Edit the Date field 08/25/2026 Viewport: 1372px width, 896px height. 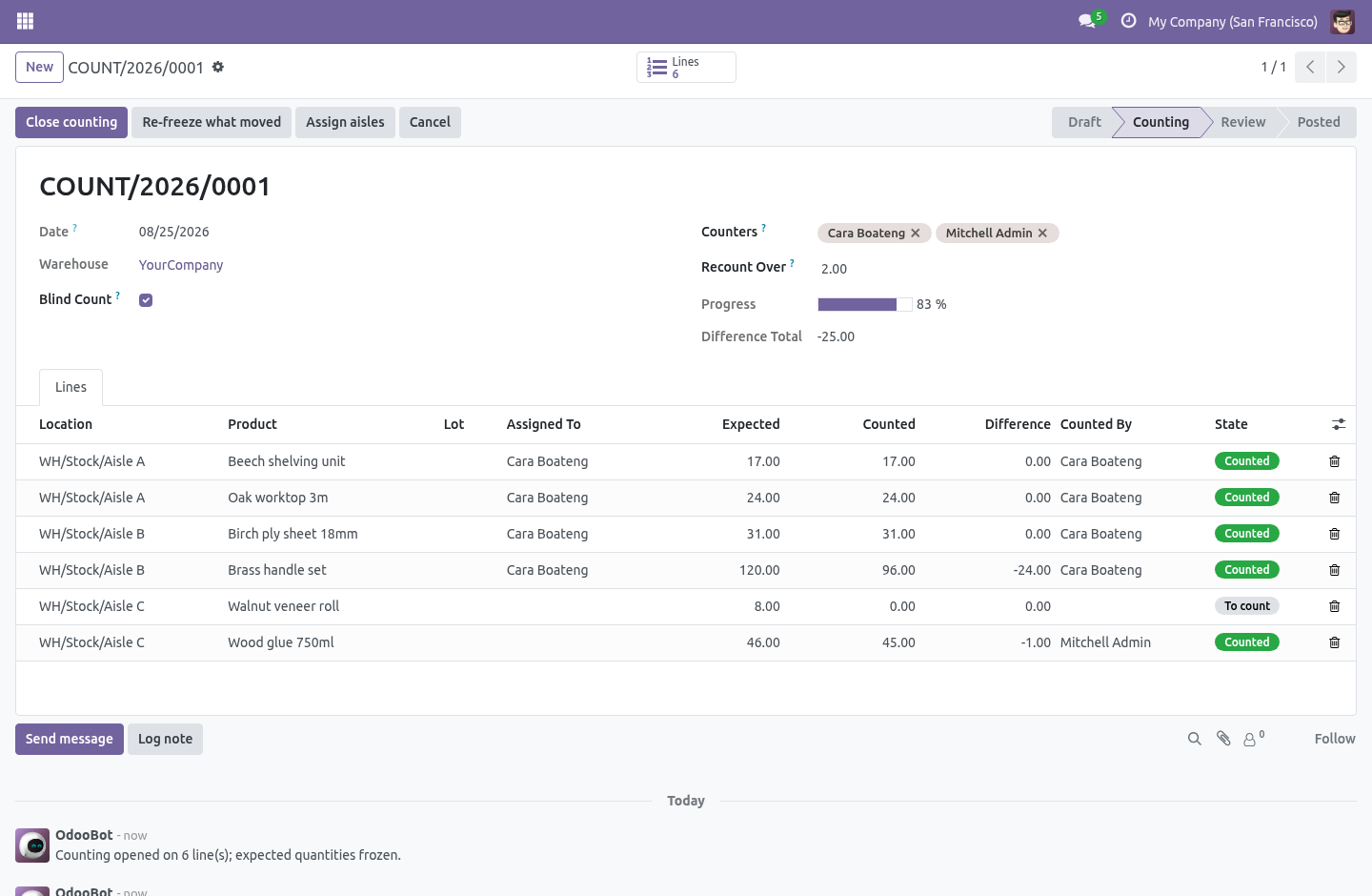coord(174,232)
